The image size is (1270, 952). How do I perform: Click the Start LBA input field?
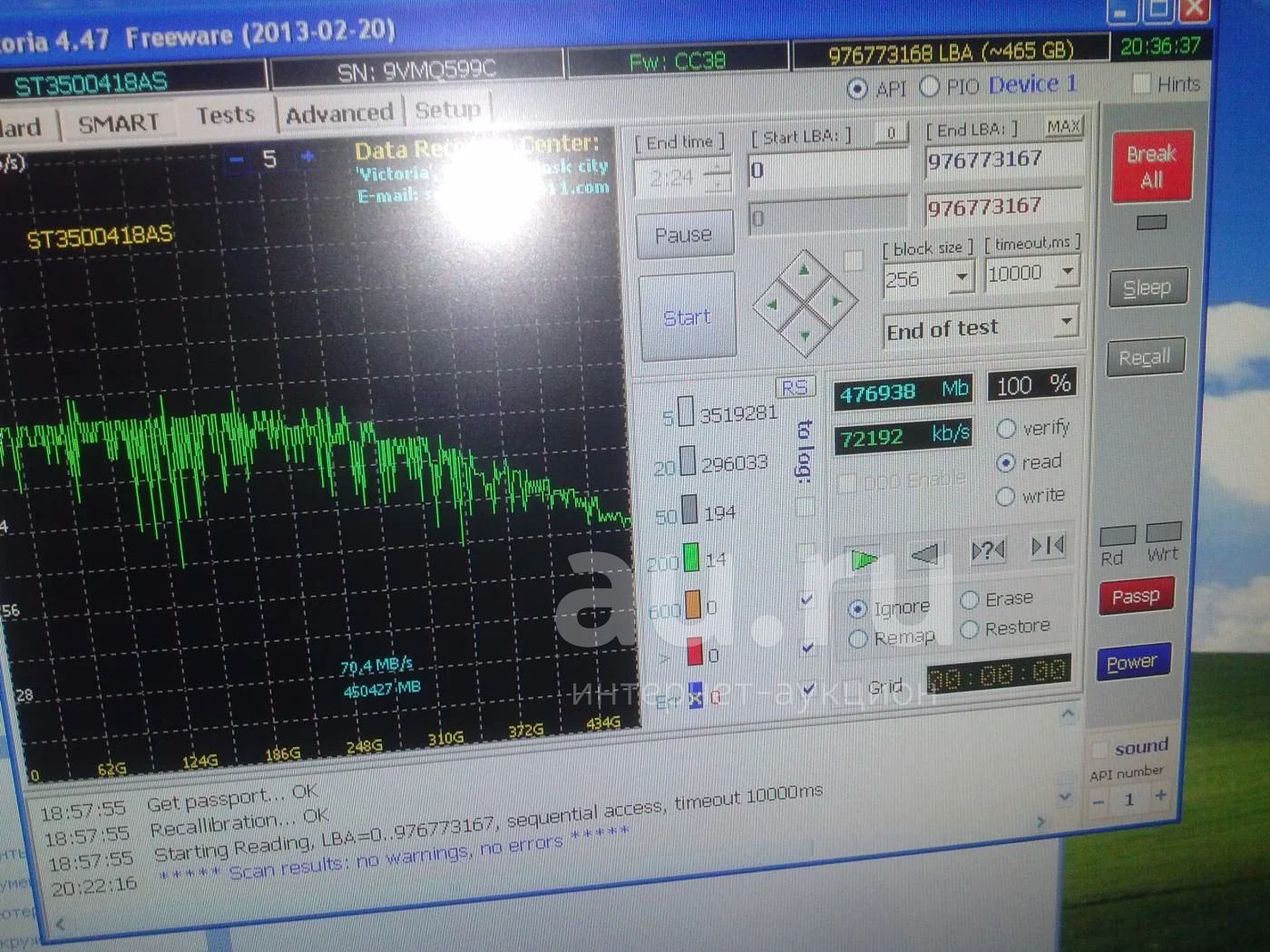click(x=827, y=169)
